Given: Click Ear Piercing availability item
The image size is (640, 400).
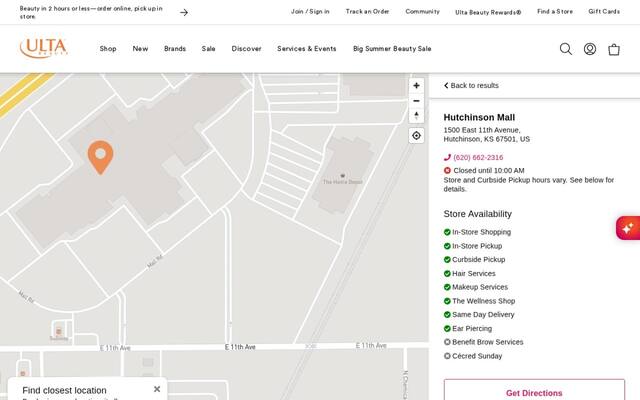Looking at the screenshot, I should 468,329.
